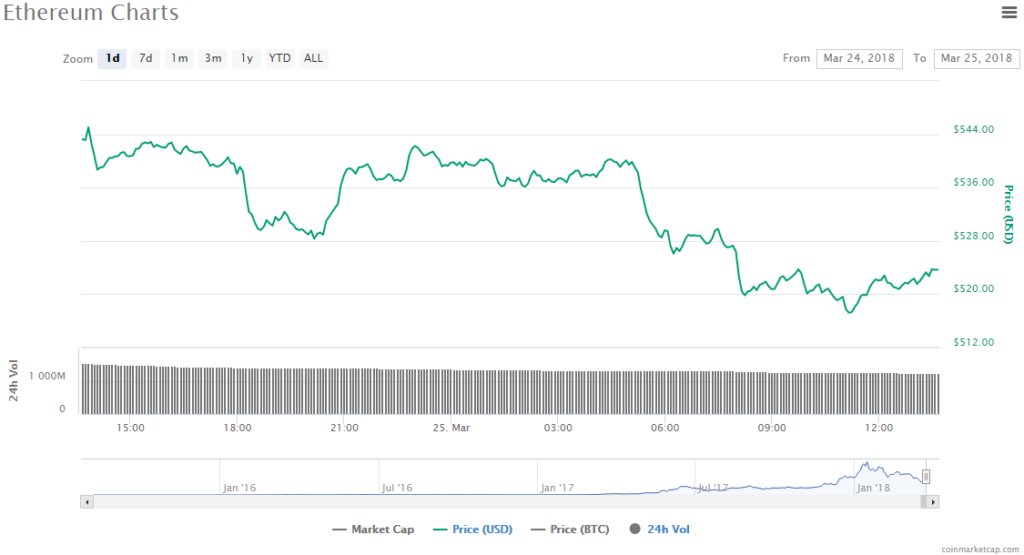
Task: Select the 1d zoom range
Action: click(x=113, y=58)
